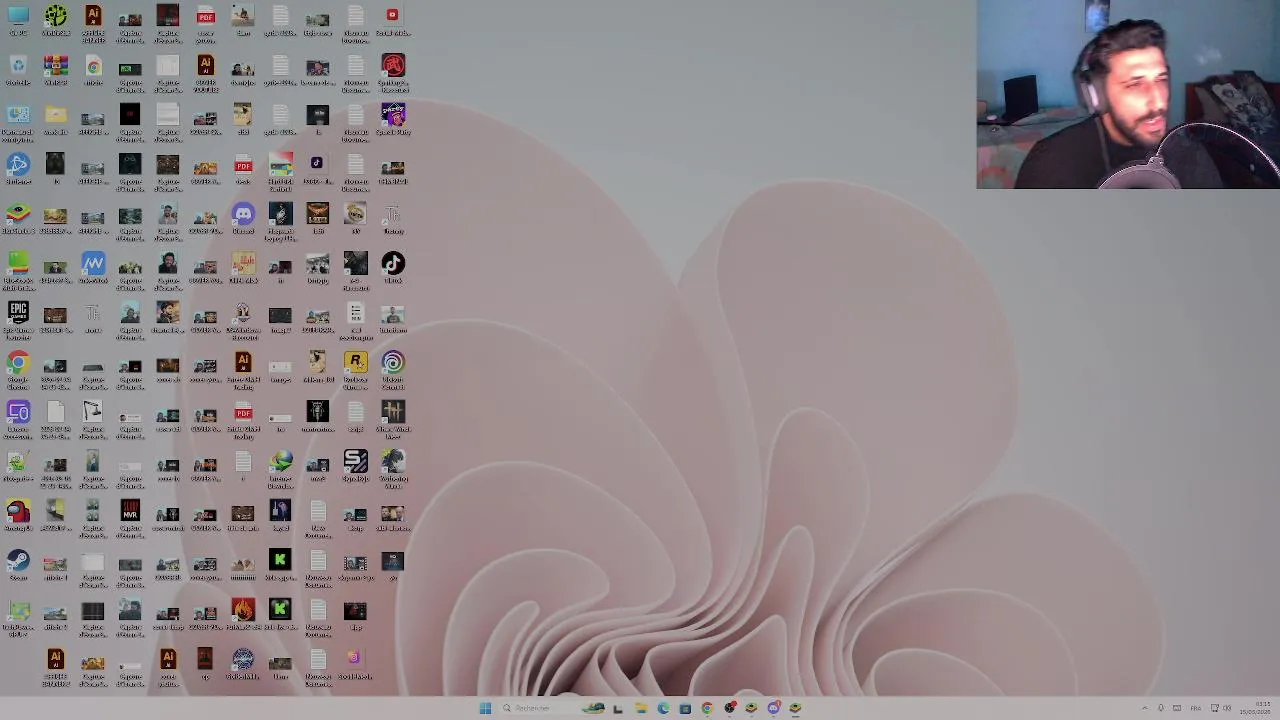
Task: Switch to Discord on the taskbar
Action: [x=773, y=708]
